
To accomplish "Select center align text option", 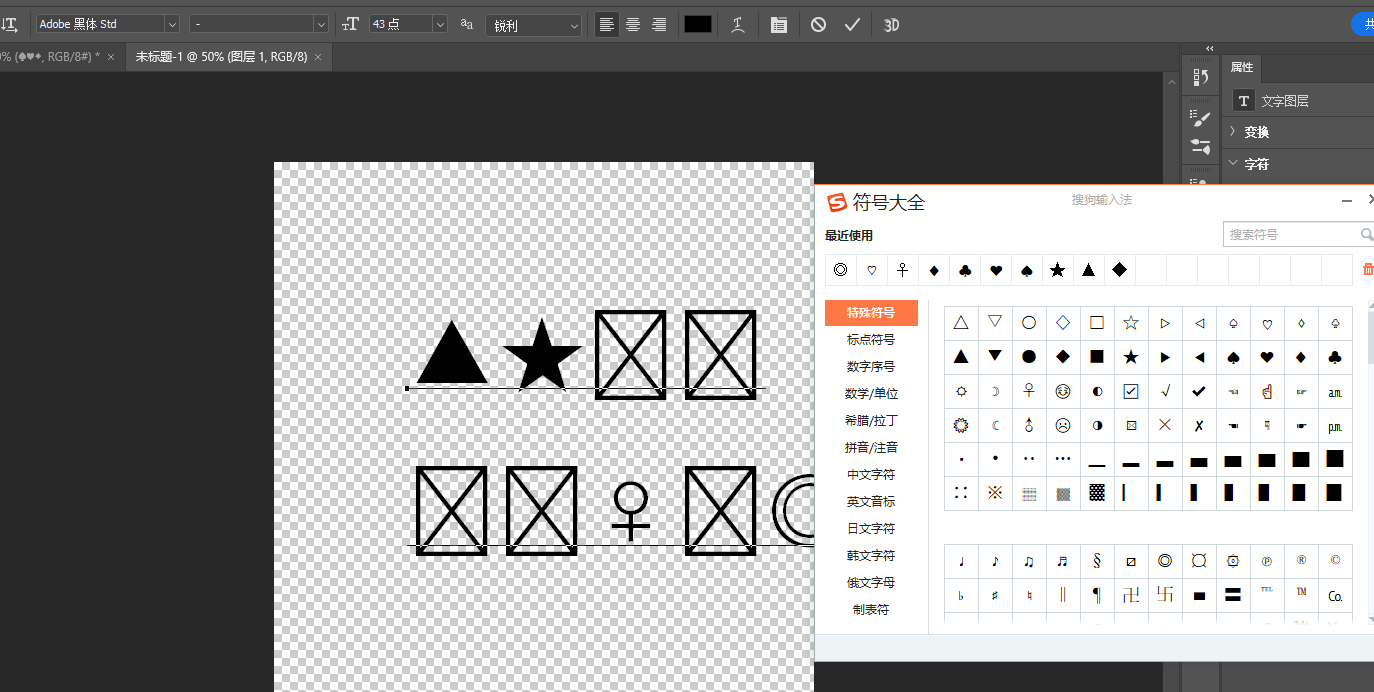I will [633, 25].
